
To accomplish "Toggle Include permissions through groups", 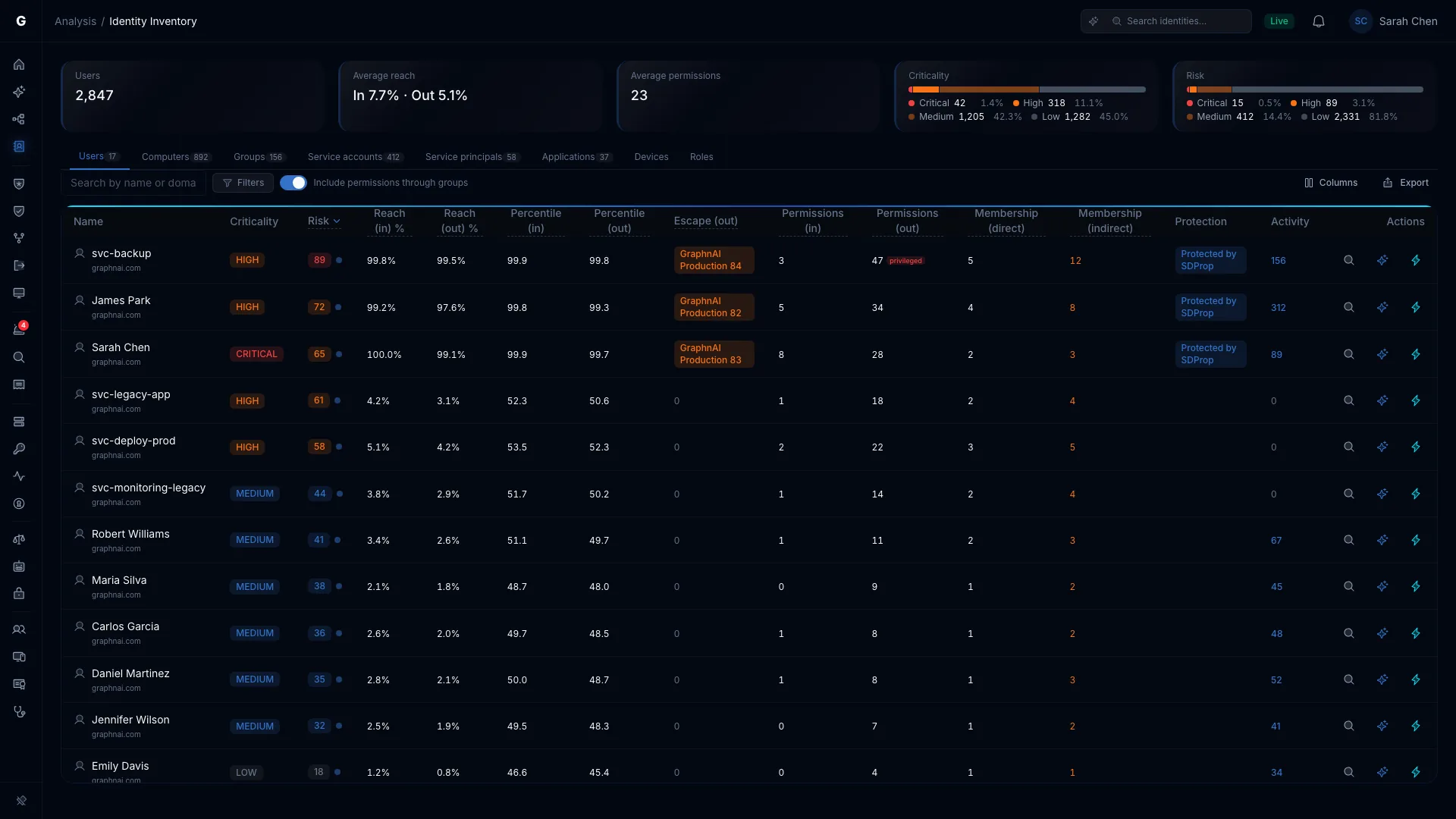I will [x=293, y=183].
